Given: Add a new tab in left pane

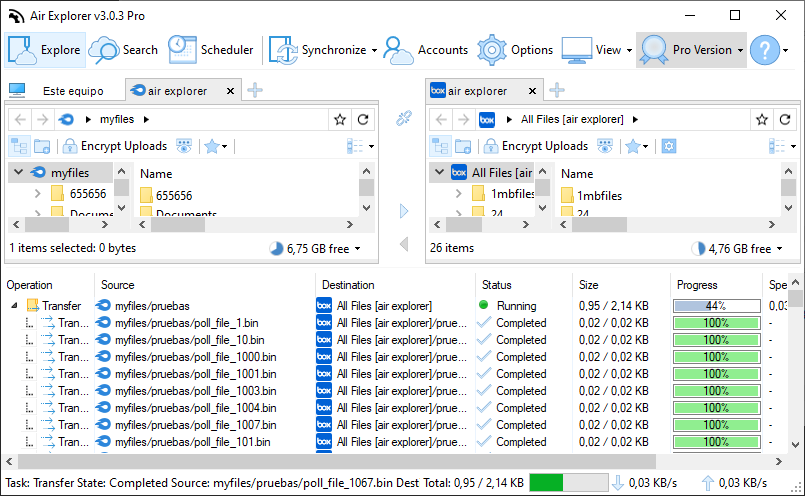Looking at the screenshot, I should click(255, 90).
